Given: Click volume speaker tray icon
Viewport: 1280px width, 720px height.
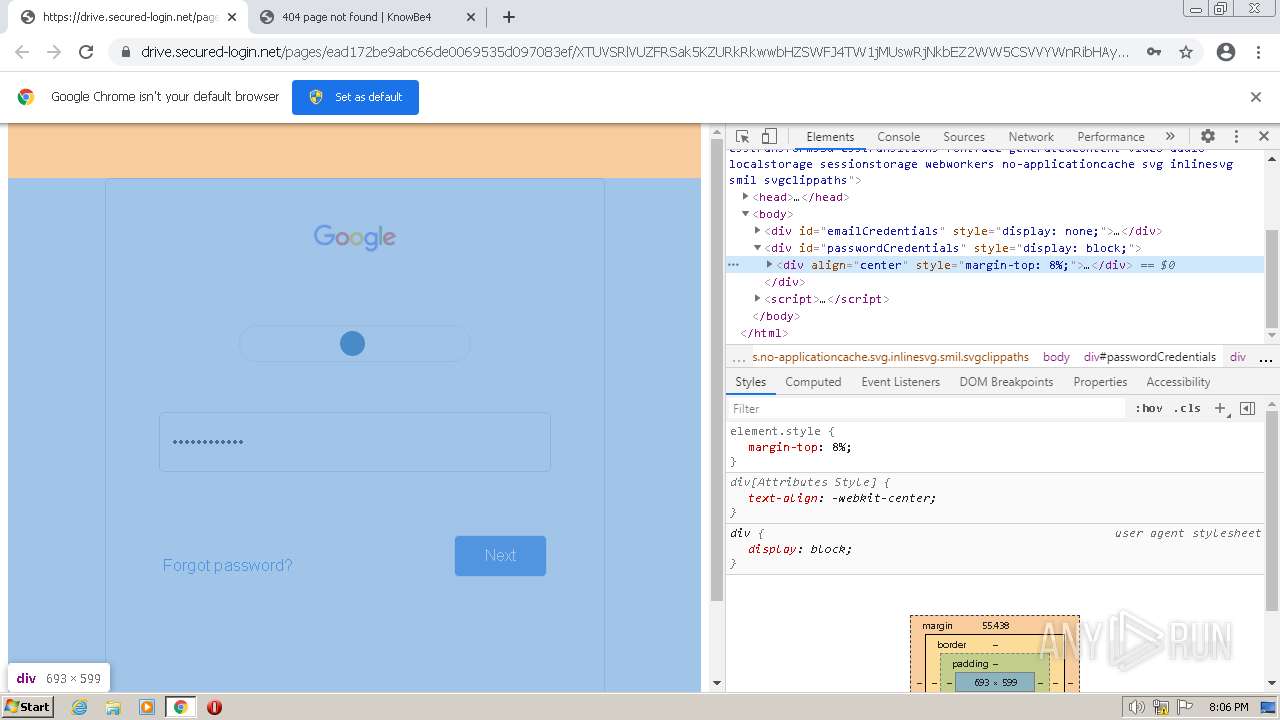Looking at the screenshot, I should coord(1137,707).
